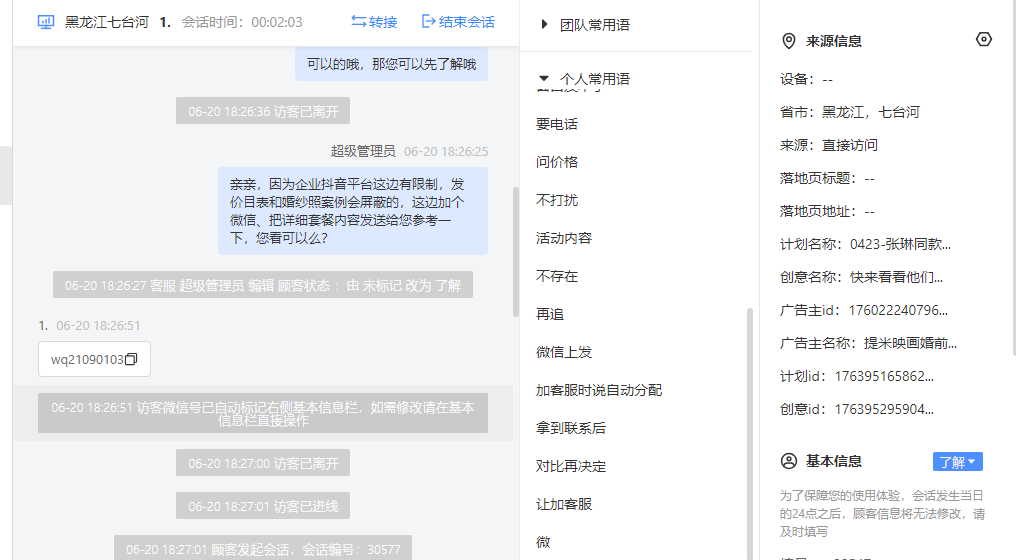Viewport: 1016px width, 560px height.
Task: Click the system notice 06-20 18:26:36 访客已离开
Action: (x=263, y=111)
